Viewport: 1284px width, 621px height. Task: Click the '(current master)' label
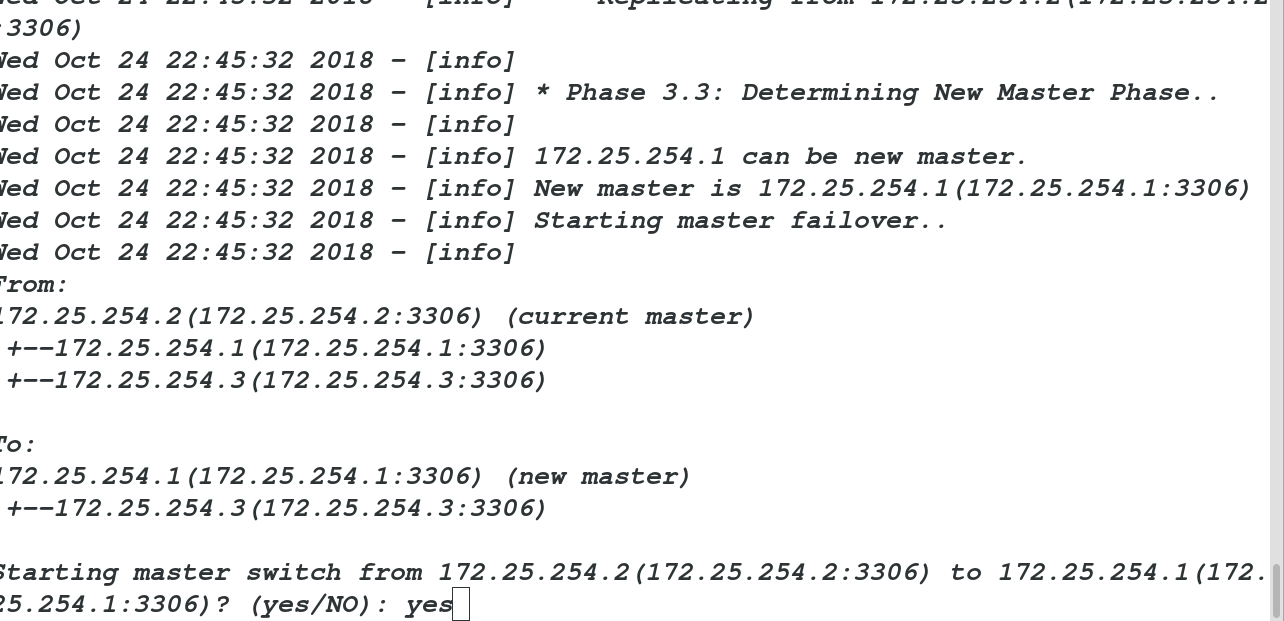click(630, 317)
